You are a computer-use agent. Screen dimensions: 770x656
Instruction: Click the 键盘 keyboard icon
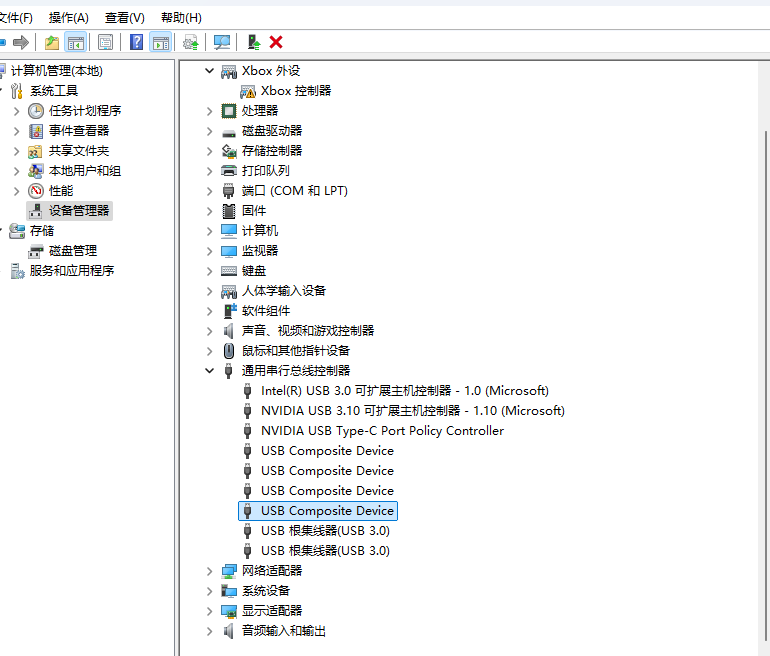229,271
